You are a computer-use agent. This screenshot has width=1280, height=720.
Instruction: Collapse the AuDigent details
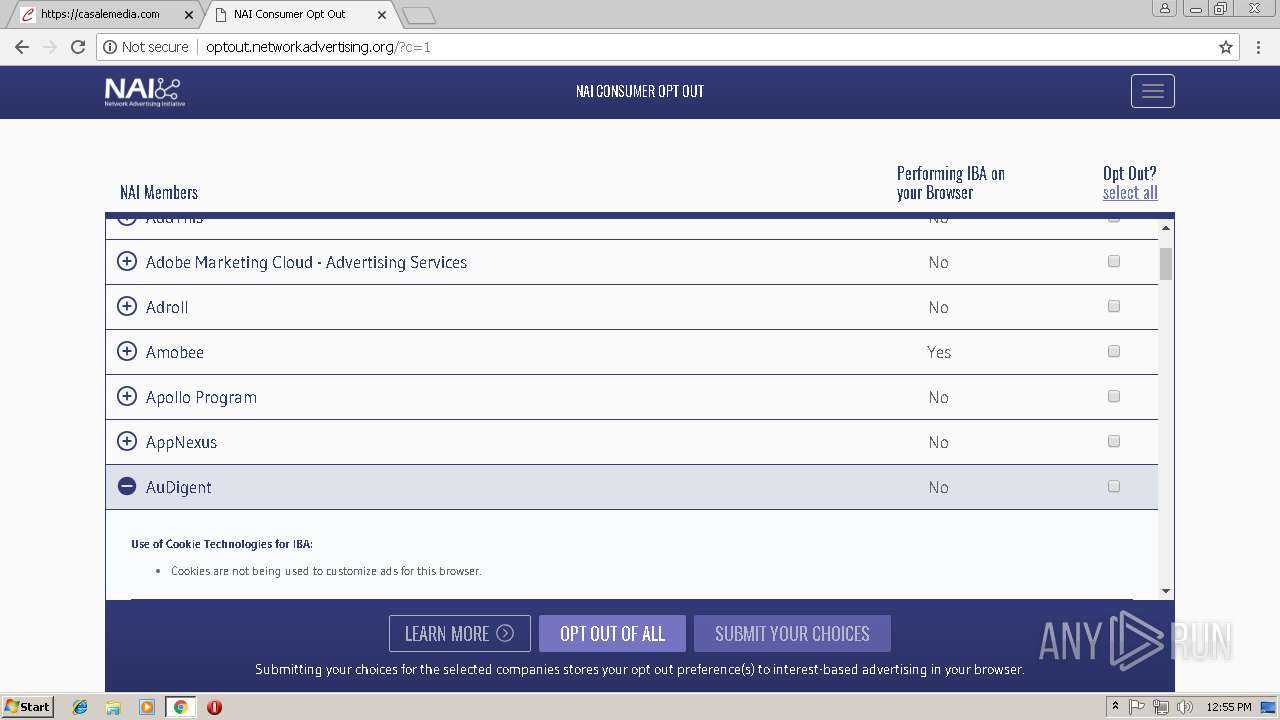pos(127,487)
